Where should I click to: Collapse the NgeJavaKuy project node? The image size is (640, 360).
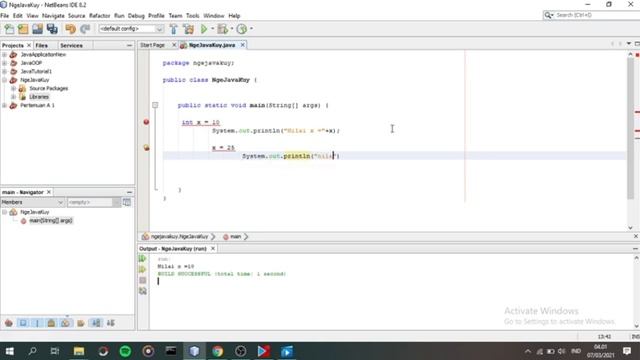point(4,80)
